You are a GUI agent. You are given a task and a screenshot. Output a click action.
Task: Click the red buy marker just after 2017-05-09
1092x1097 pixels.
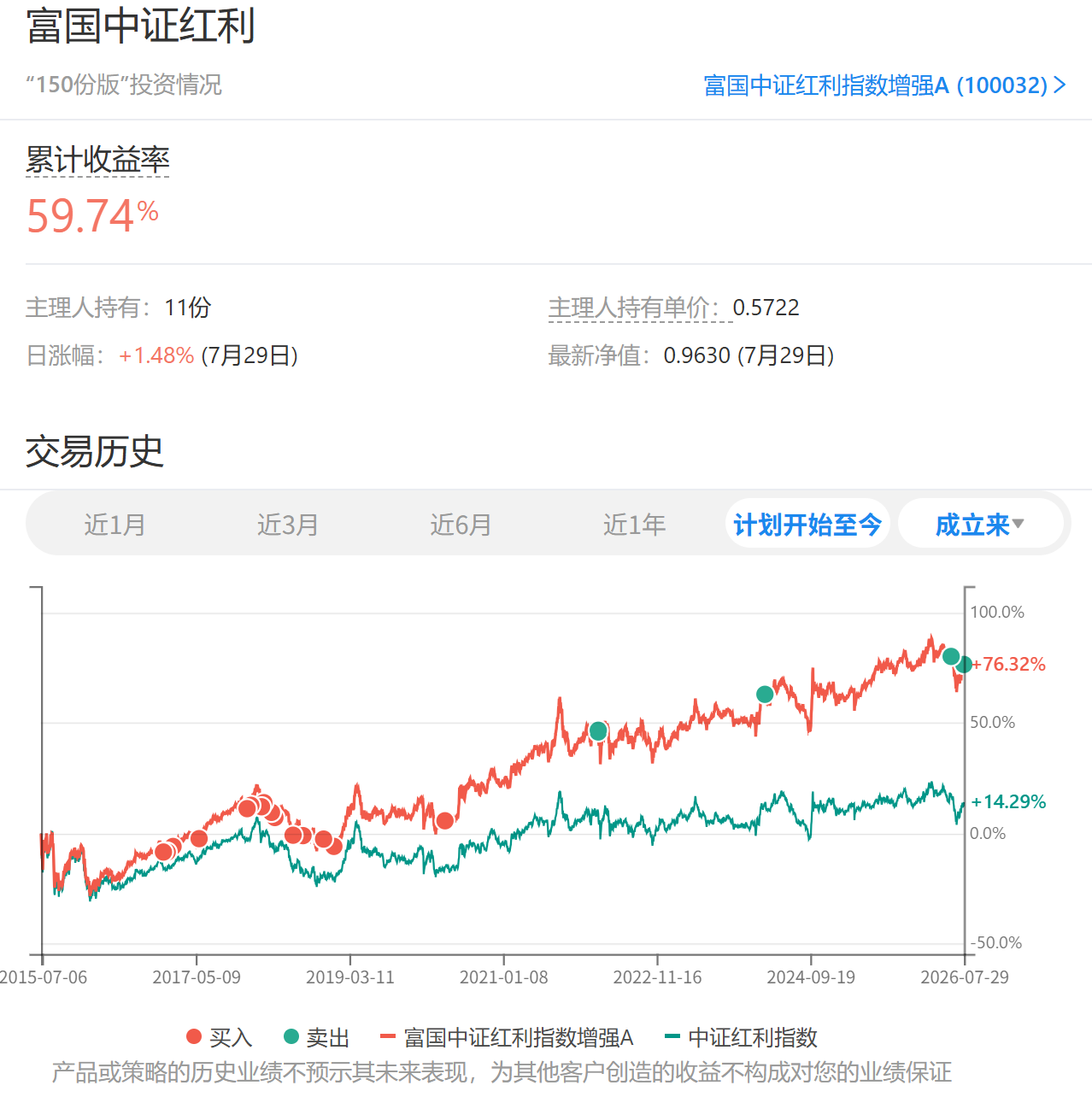[199, 839]
